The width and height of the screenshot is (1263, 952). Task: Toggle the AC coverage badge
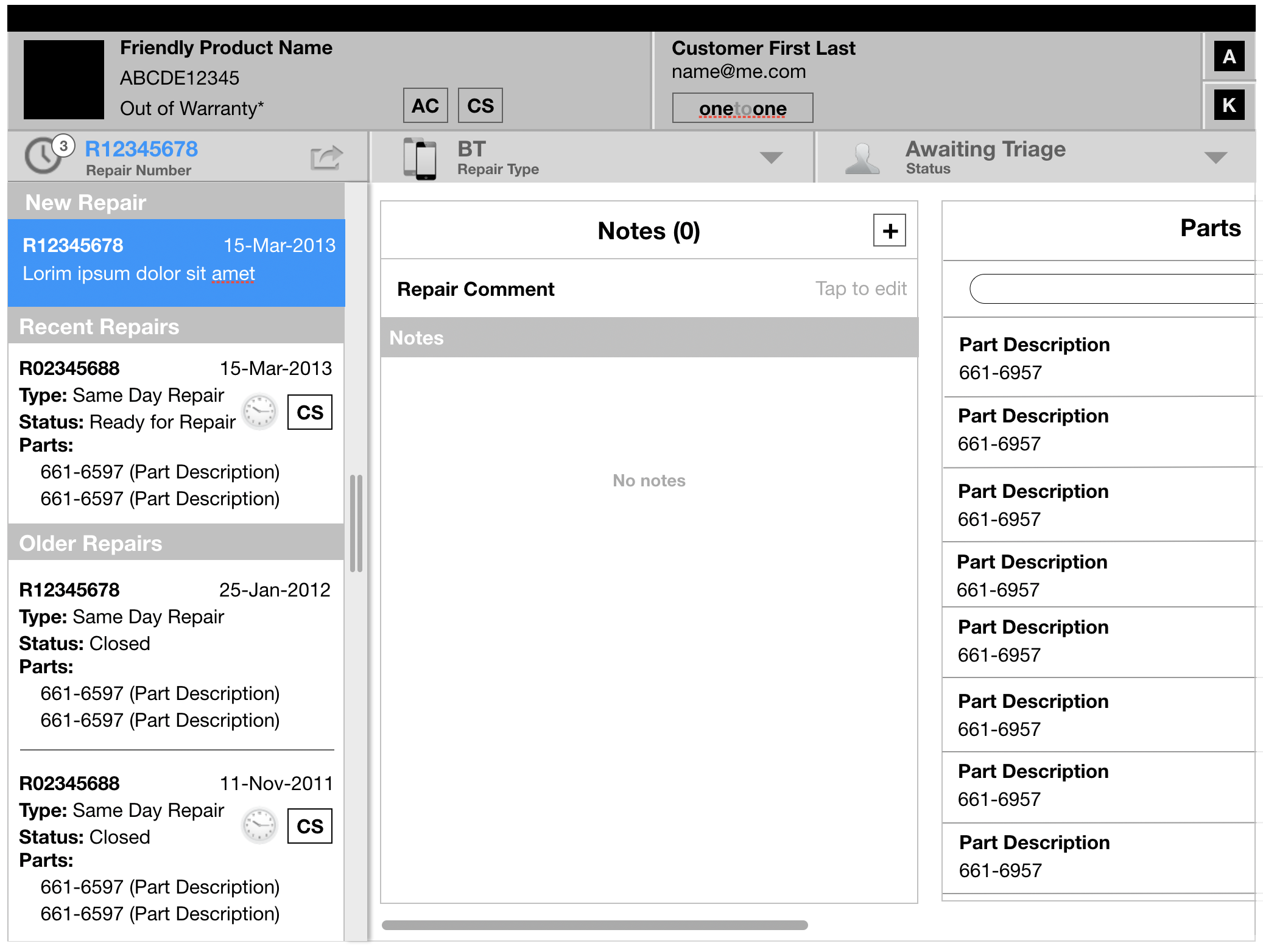coord(425,105)
